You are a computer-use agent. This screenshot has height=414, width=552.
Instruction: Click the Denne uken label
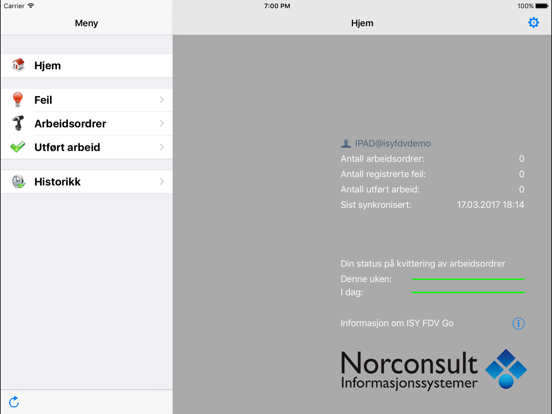(366, 279)
